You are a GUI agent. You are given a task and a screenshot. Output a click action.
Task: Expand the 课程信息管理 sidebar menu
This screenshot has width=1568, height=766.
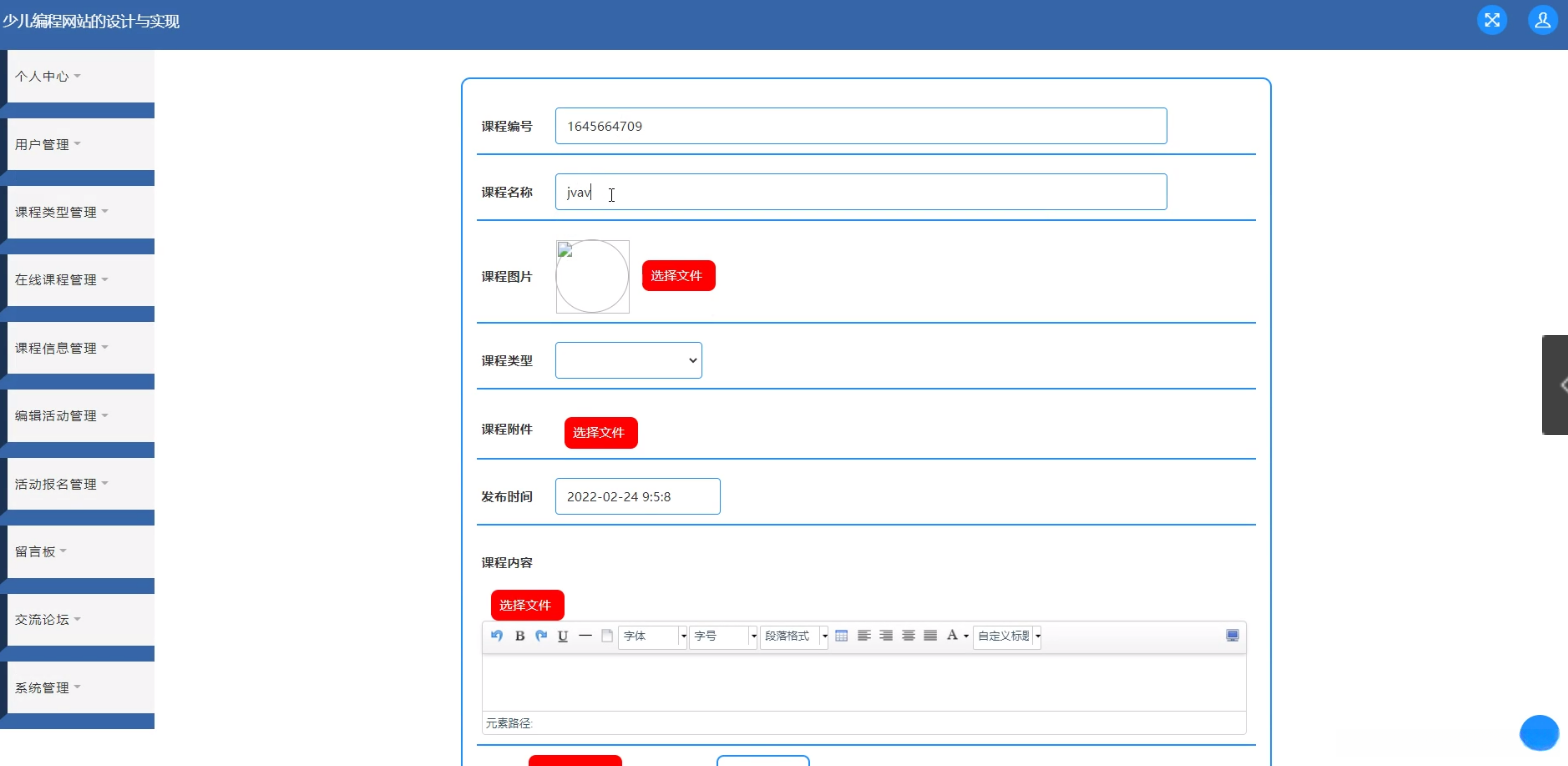click(81, 348)
